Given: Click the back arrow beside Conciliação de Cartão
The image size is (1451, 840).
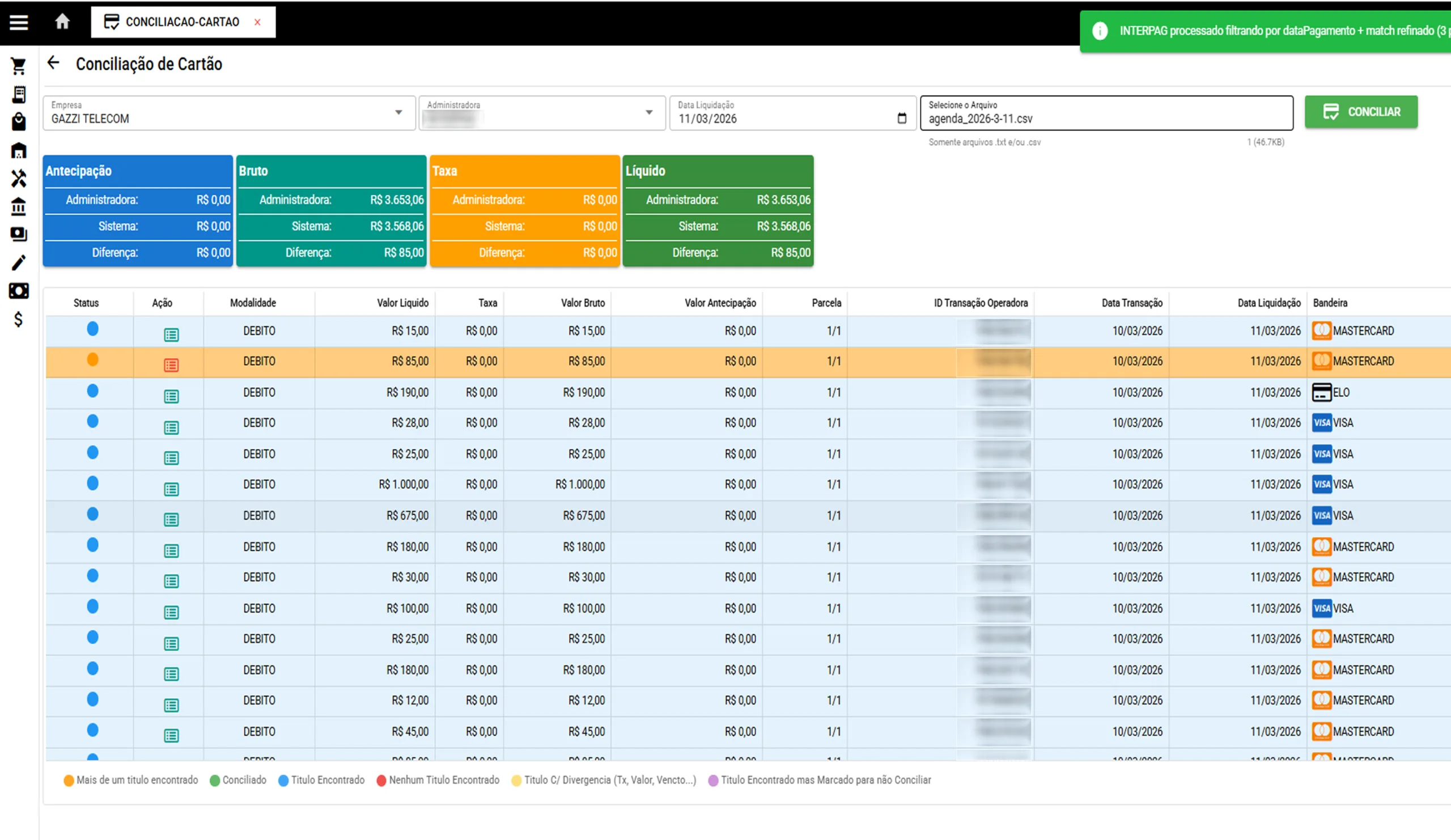Looking at the screenshot, I should (x=53, y=63).
